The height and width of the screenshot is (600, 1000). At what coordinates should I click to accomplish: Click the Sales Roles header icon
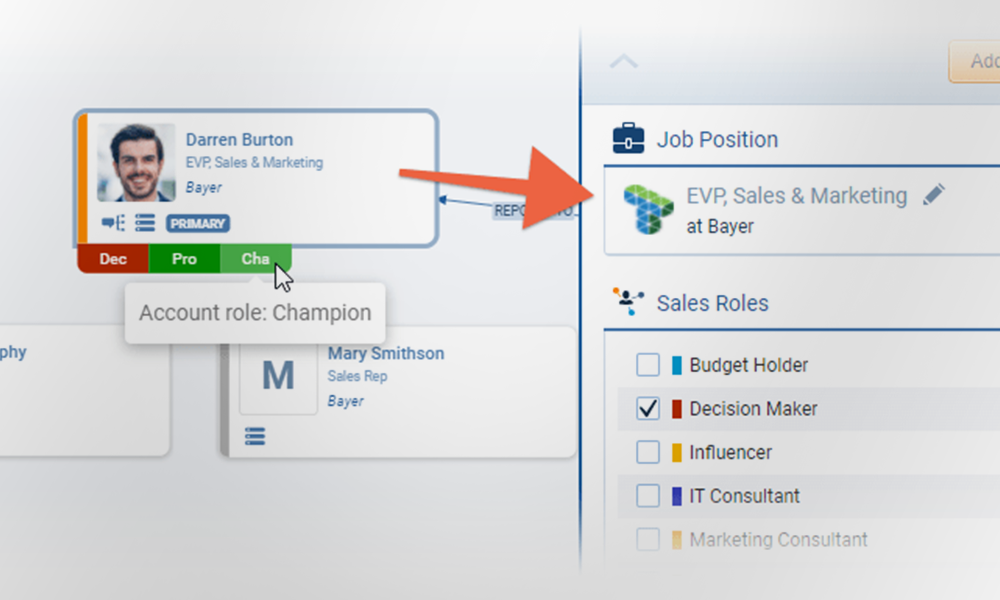pos(628,301)
